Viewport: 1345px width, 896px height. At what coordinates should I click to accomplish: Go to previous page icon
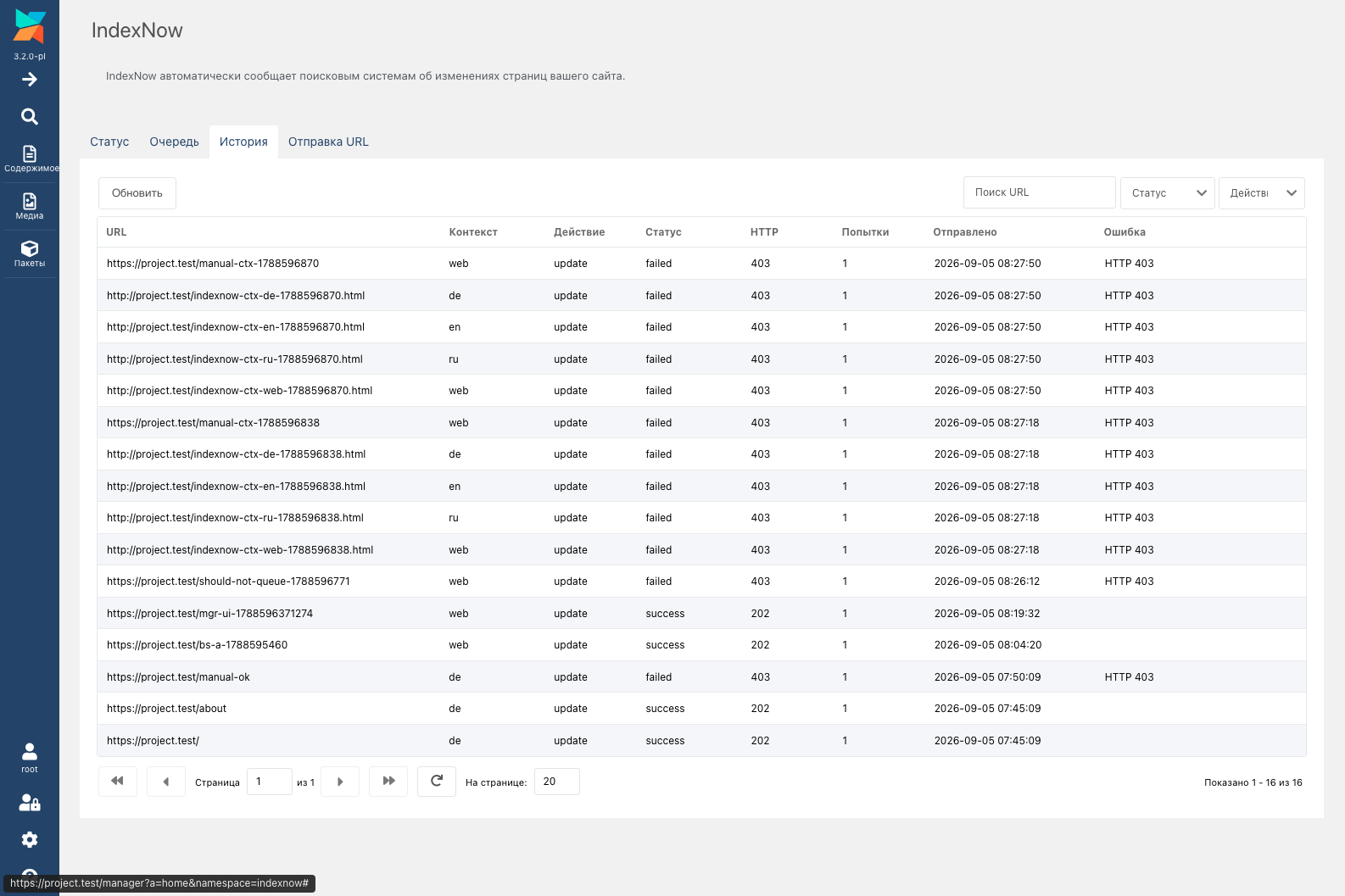click(x=166, y=782)
